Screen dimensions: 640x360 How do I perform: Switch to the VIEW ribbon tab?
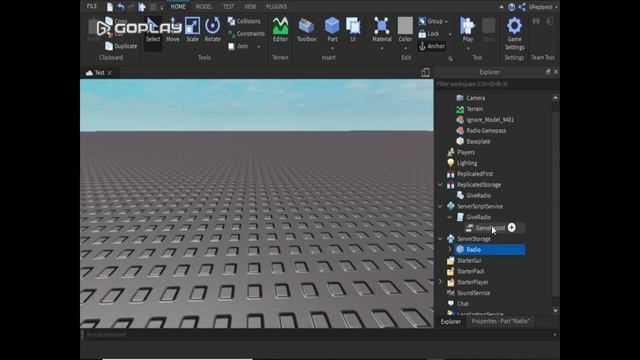pyautogui.click(x=250, y=7)
